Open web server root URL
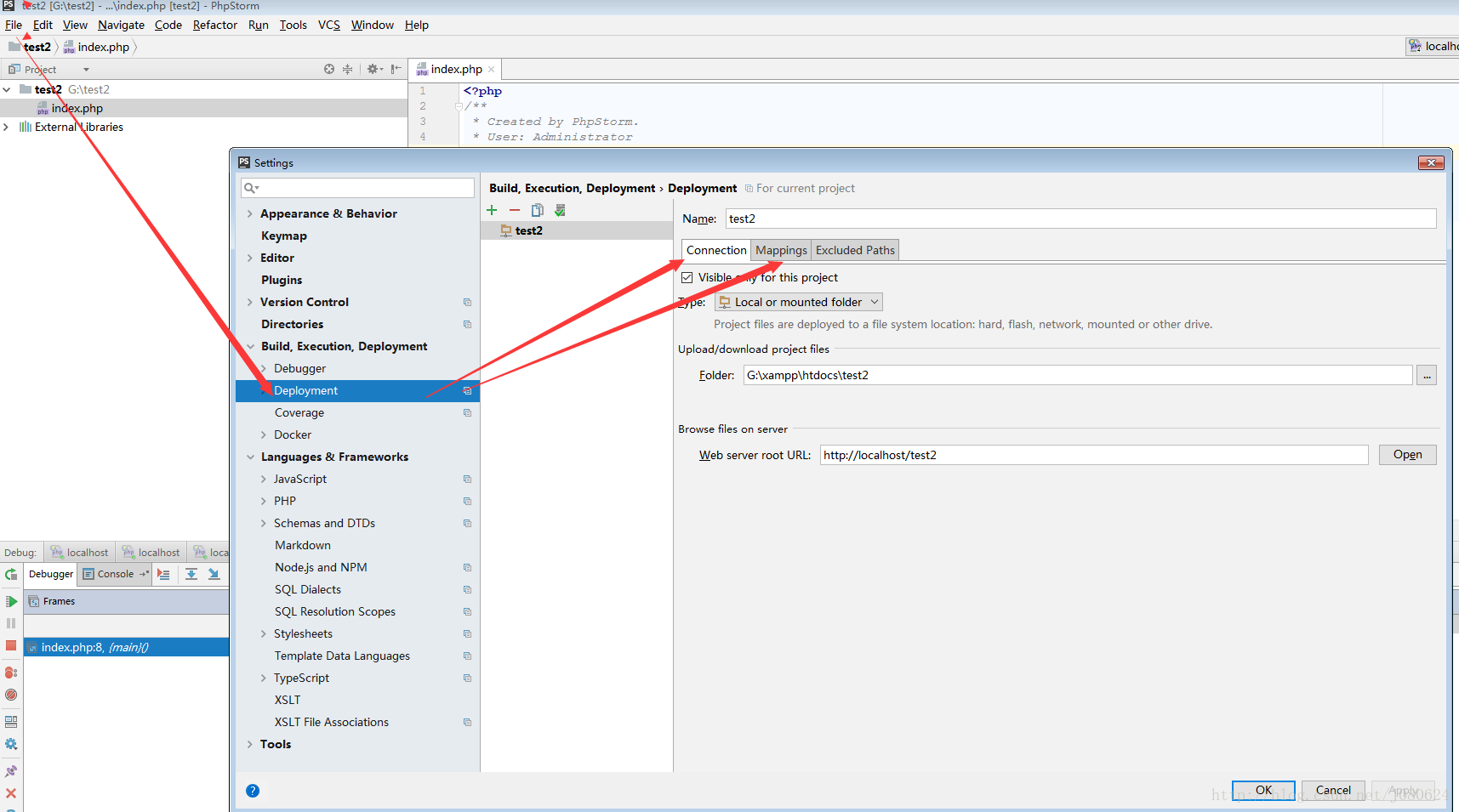 pos(1407,455)
